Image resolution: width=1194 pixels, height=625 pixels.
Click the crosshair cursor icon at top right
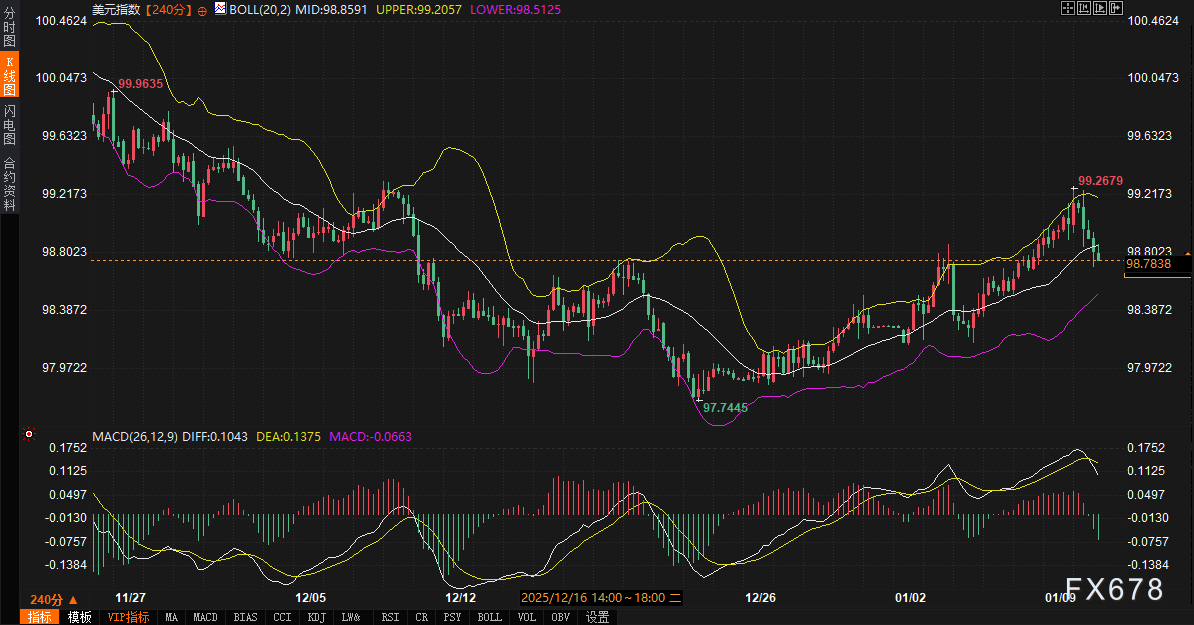[x=1068, y=8]
